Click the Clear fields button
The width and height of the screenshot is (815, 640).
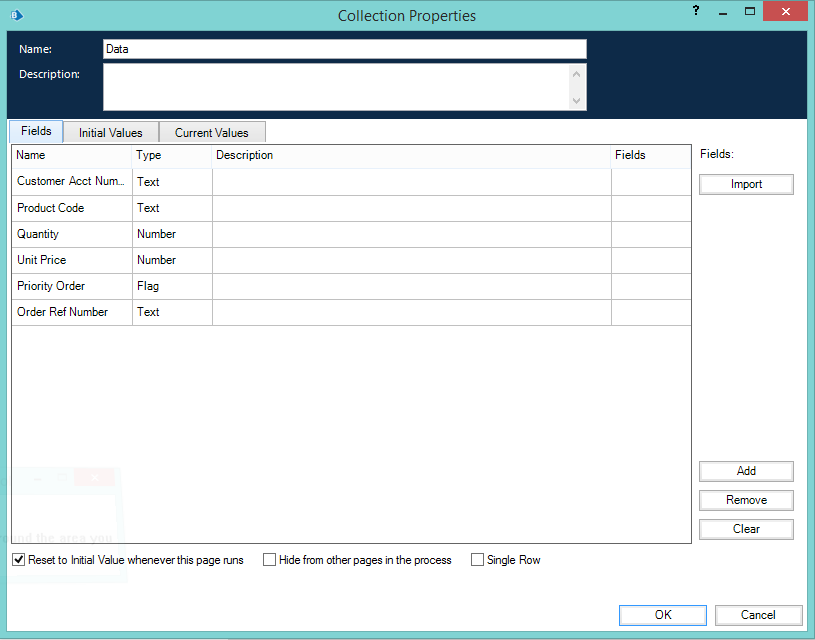point(746,529)
